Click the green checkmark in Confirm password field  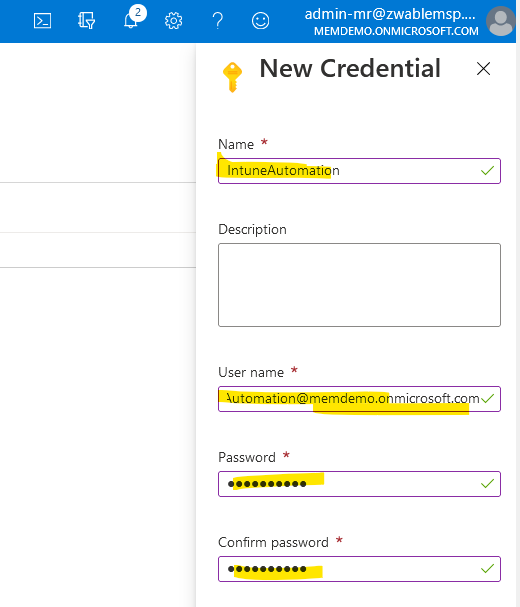(487, 568)
